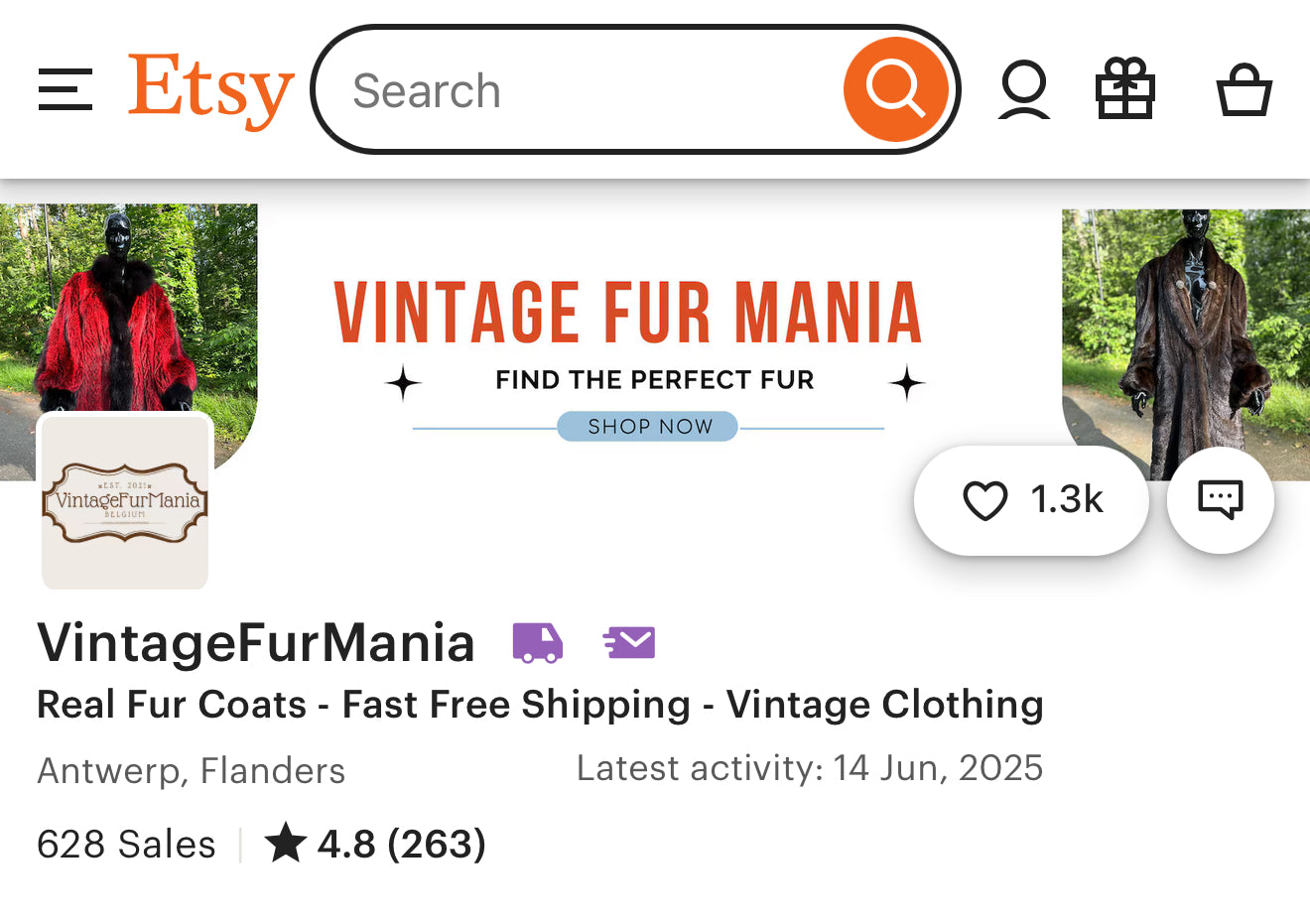Click the Antwerp, Flanders location text
1310x924 pixels.
click(x=192, y=771)
